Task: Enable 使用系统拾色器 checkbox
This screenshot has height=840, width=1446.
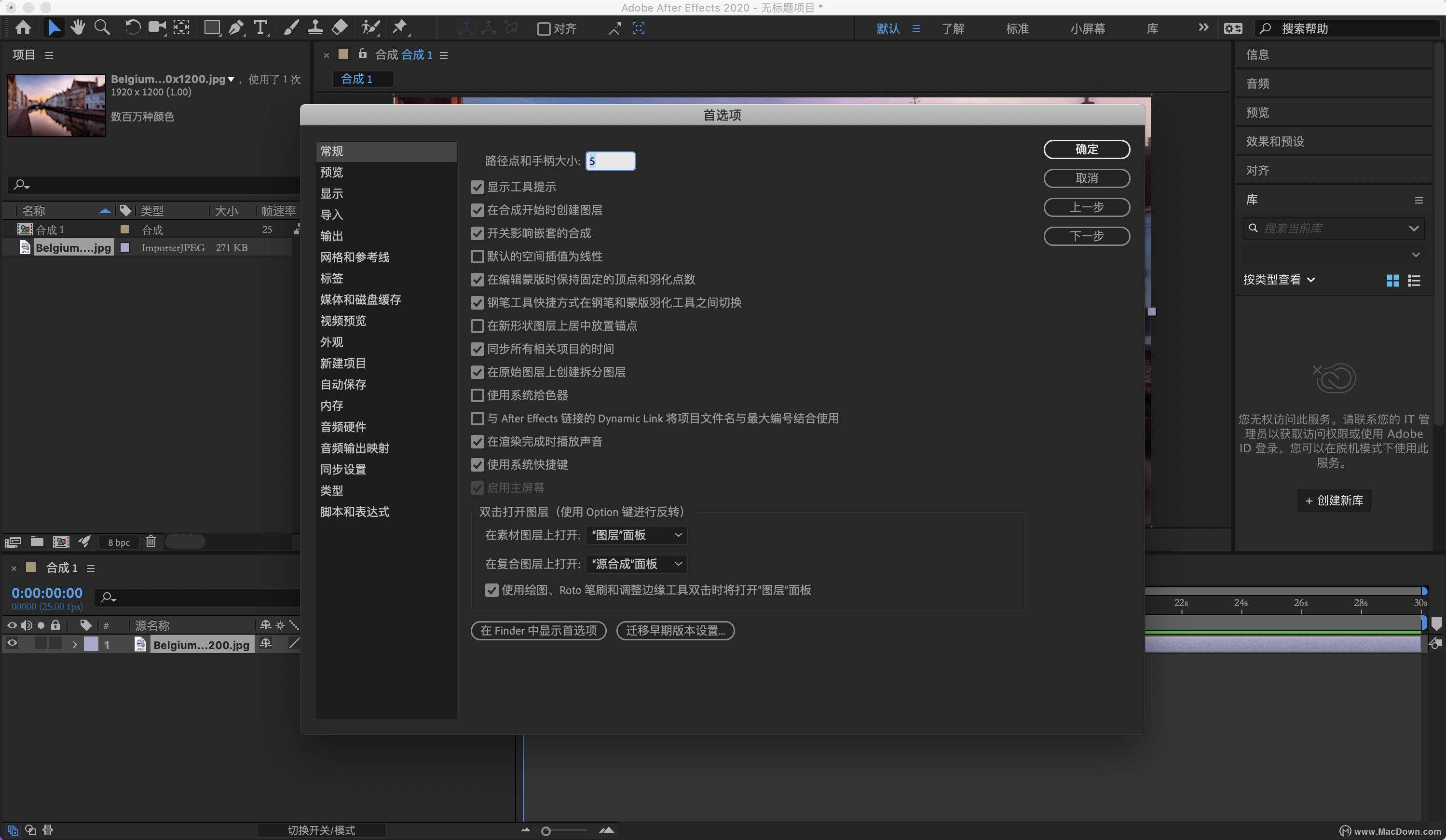Action: pyautogui.click(x=477, y=395)
